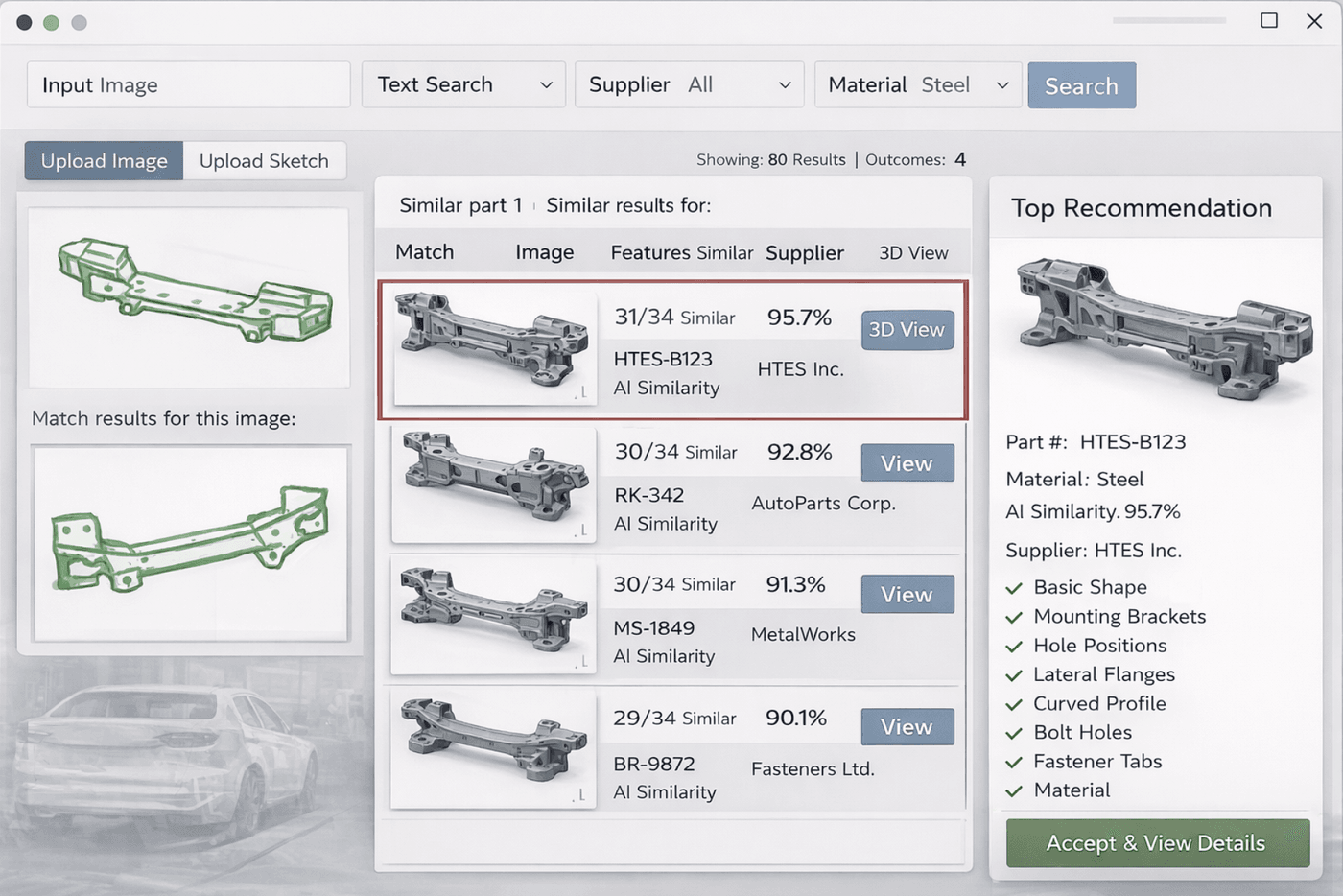Viewport: 1343px width, 896px height.
Task: Switch to the Upload Image tab
Action: [x=105, y=161]
